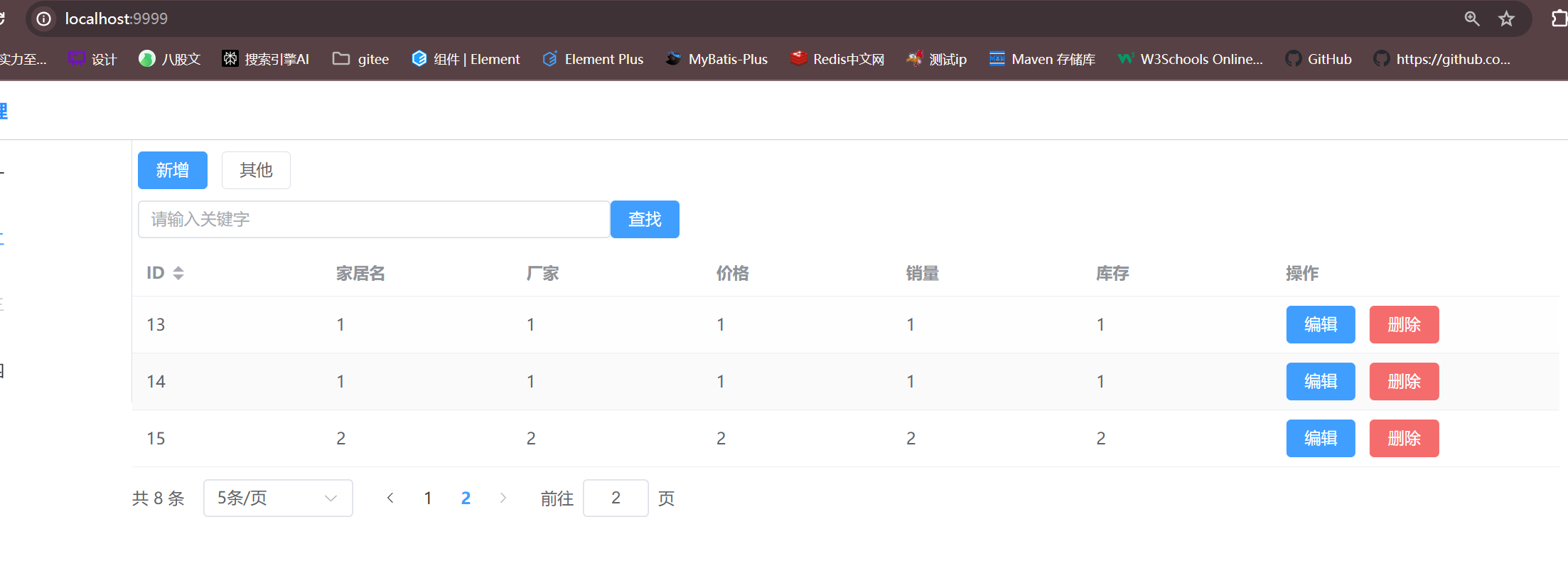Click the 新增 button
This screenshot has height=571, width=1568.
173,170
